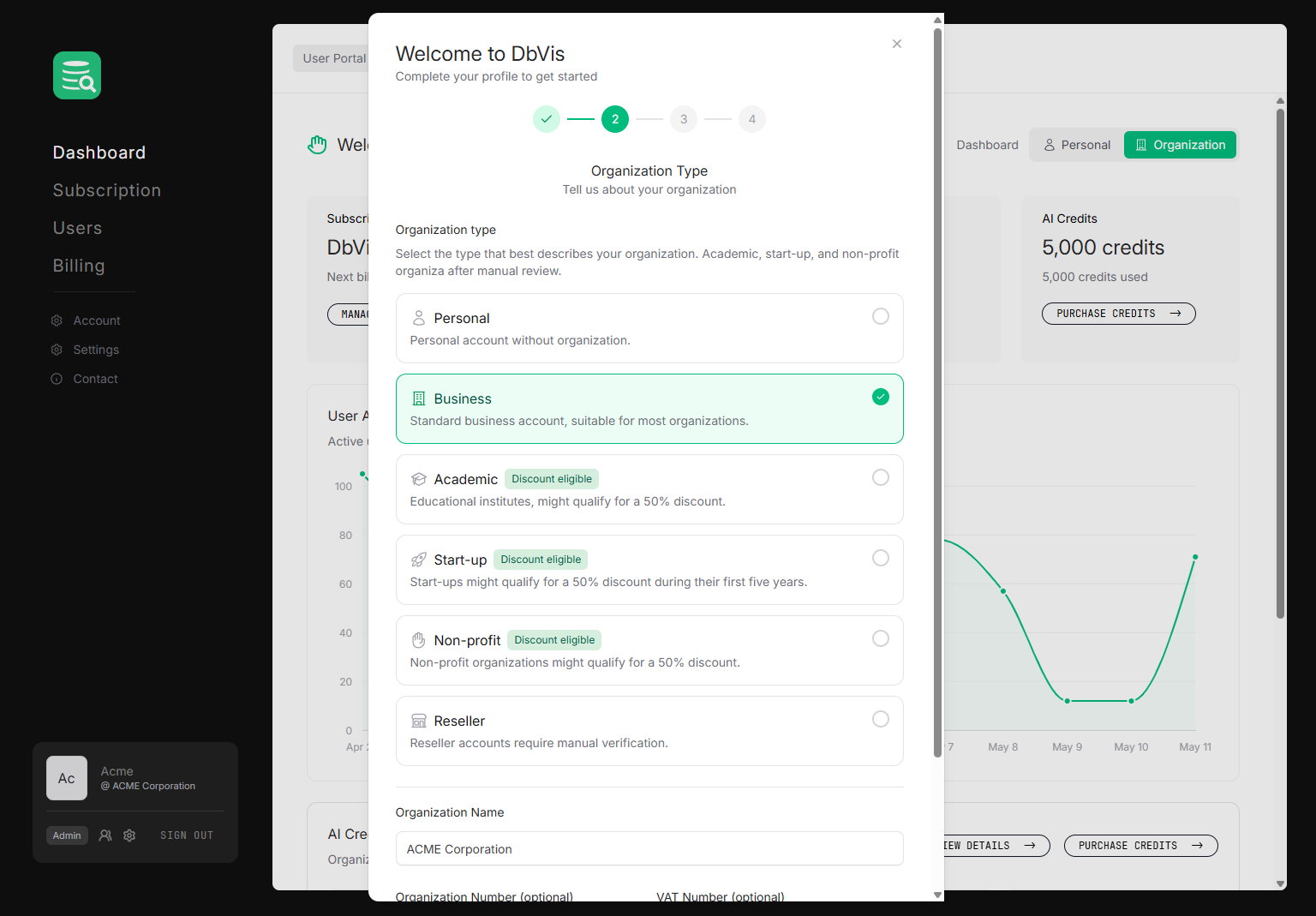Click the Settings gear icon in the sidebar
The height and width of the screenshot is (916, 1316).
pos(57,350)
